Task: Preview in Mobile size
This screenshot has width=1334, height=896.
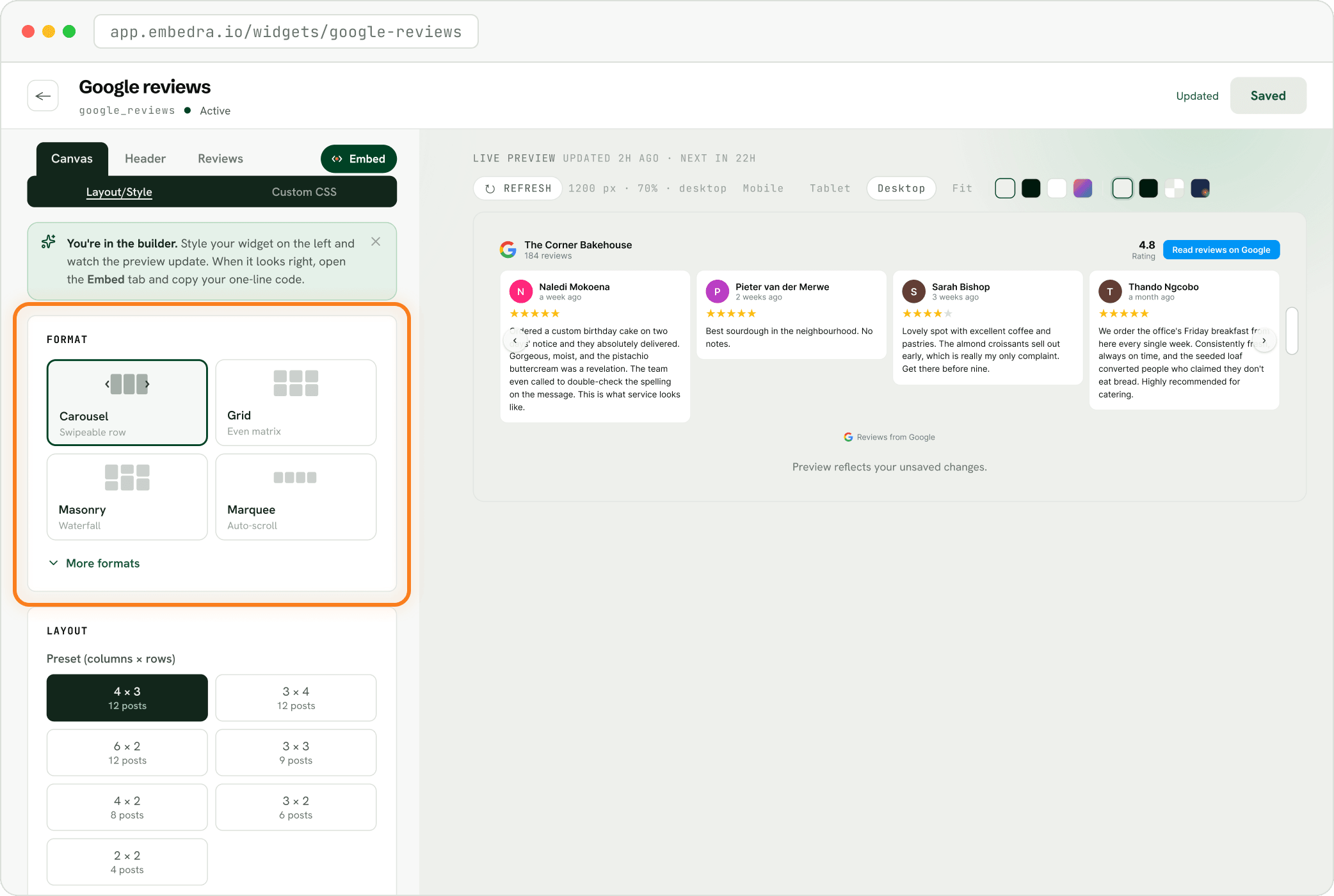Action: (x=763, y=188)
